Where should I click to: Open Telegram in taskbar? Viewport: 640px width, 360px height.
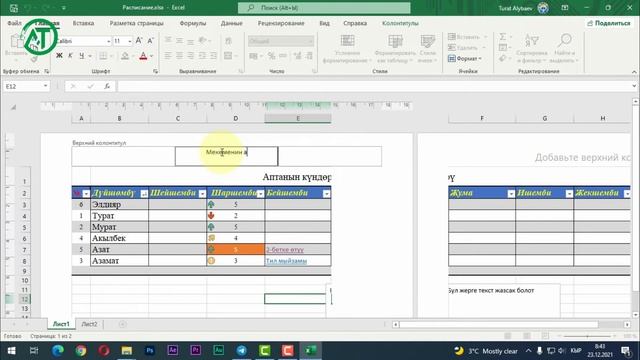click(x=242, y=350)
